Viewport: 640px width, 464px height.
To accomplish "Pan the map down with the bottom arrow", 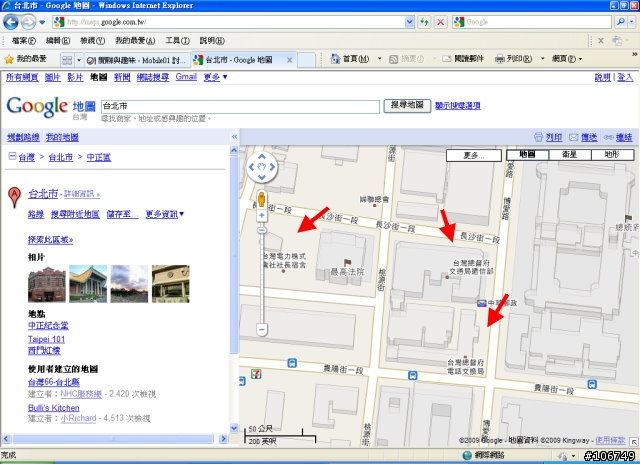I will point(262,177).
